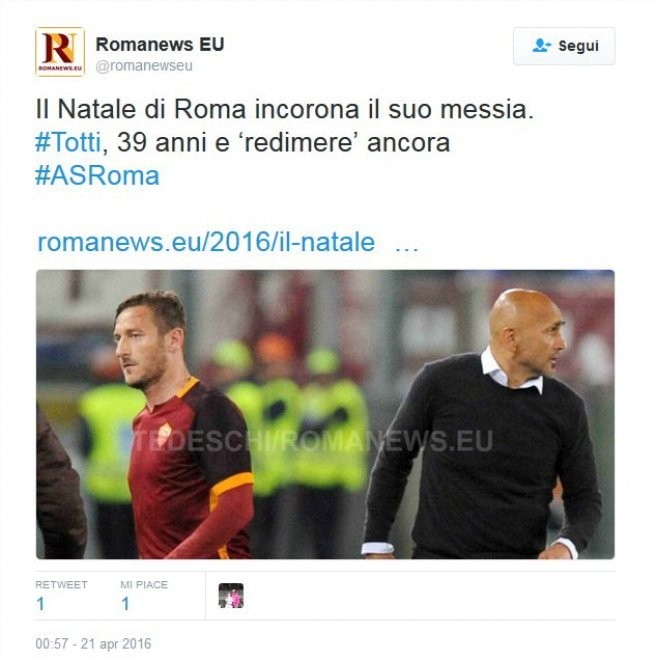Open the Romanews EU profile name

(x=160, y=44)
